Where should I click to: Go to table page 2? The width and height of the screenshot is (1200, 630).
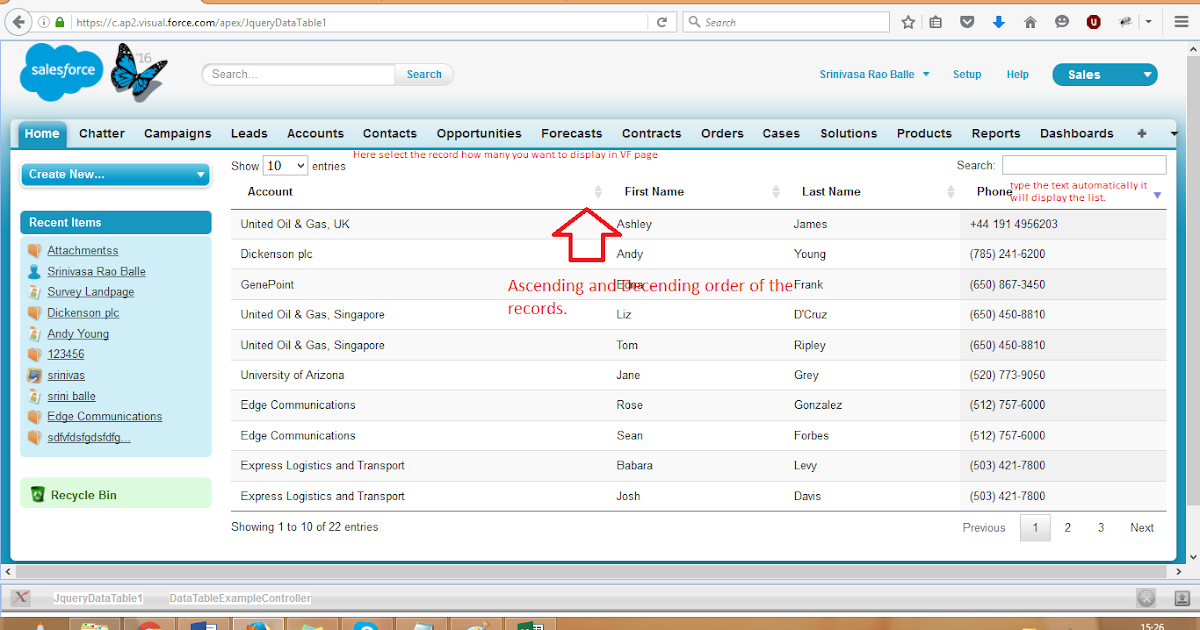tap(1068, 527)
